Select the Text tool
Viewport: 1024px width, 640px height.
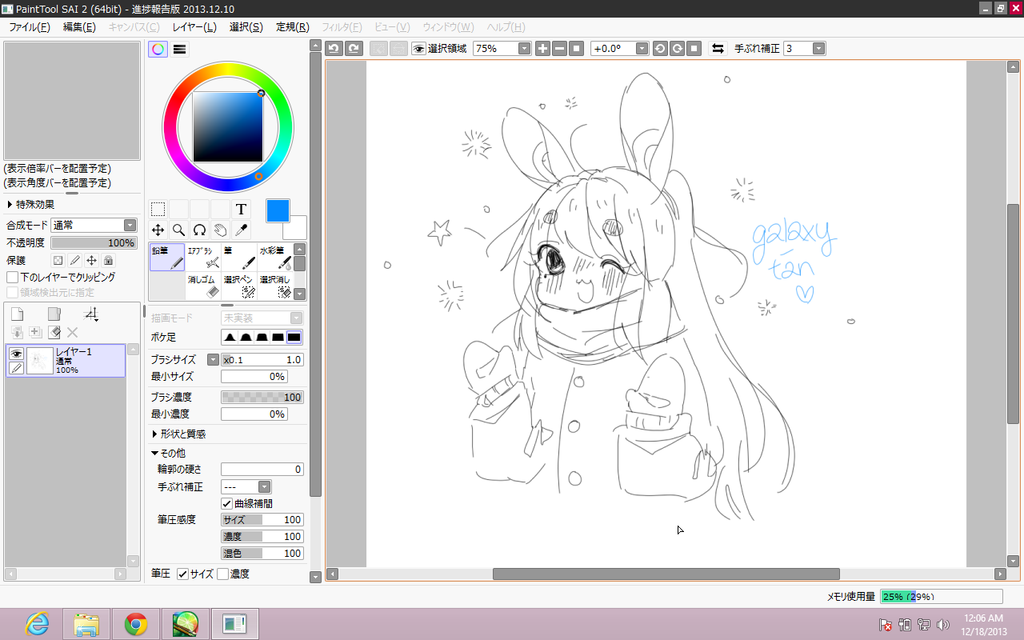[241, 209]
